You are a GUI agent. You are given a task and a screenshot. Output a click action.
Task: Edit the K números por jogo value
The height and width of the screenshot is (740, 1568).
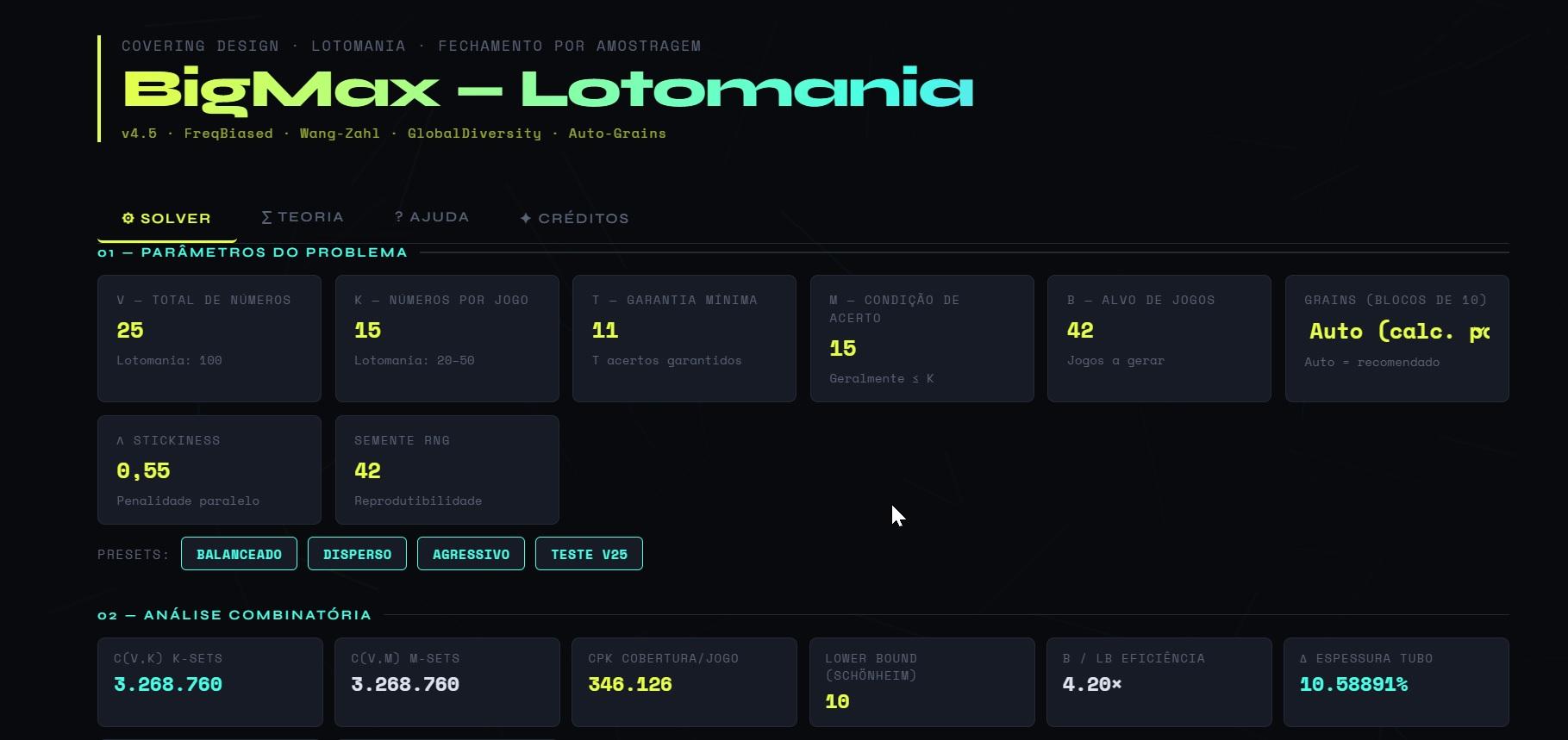[x=447, y=331]
